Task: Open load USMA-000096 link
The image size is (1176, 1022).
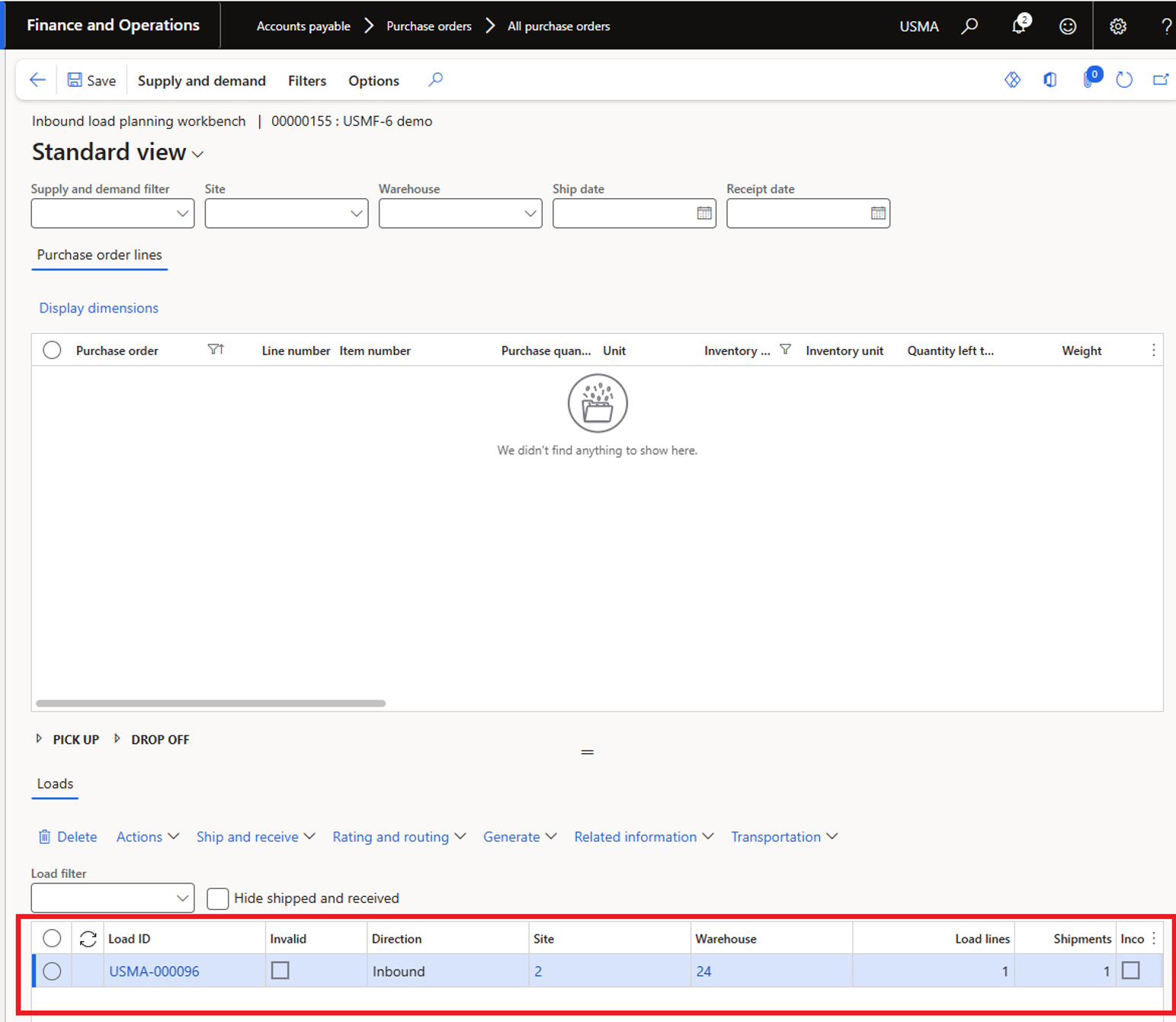Action: (x=154, y=972)
